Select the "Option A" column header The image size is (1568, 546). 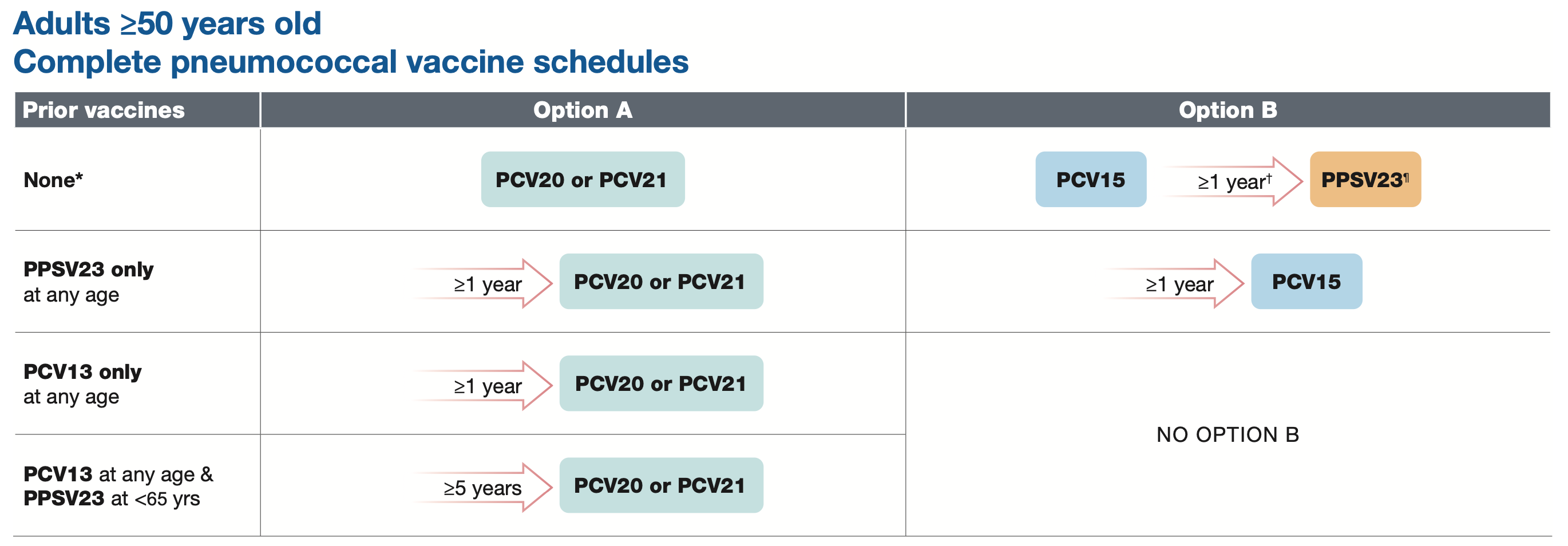[583, 110]
